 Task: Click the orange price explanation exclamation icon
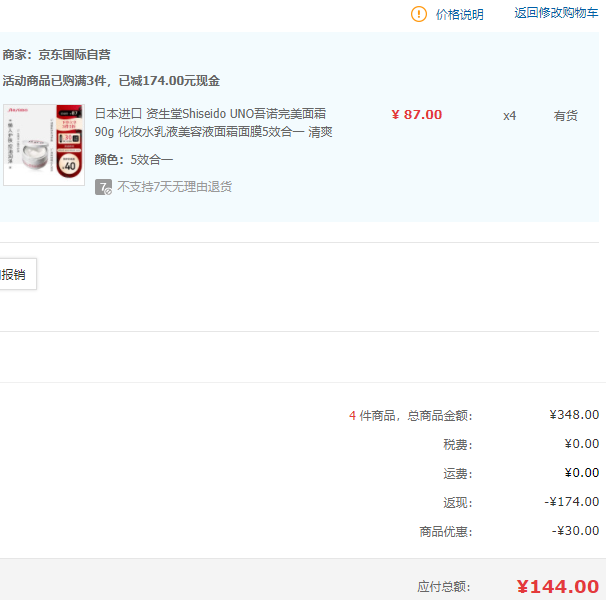419,14
